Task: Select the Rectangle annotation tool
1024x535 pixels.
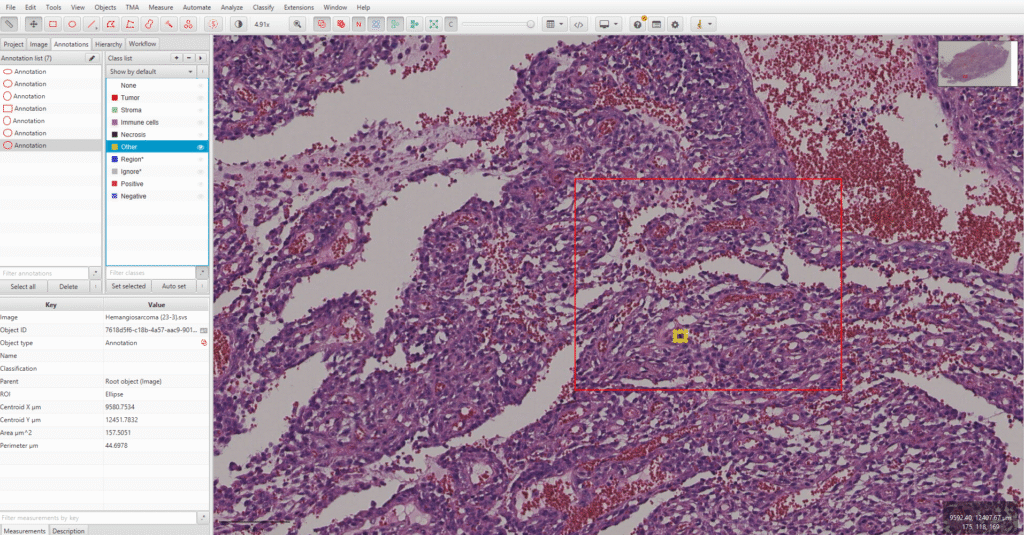Action: [53, 23]
